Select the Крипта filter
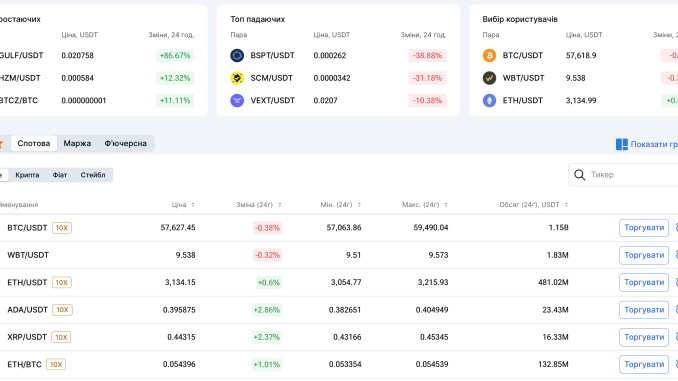This screenshot has height=381, width=678. pos(27,175)
